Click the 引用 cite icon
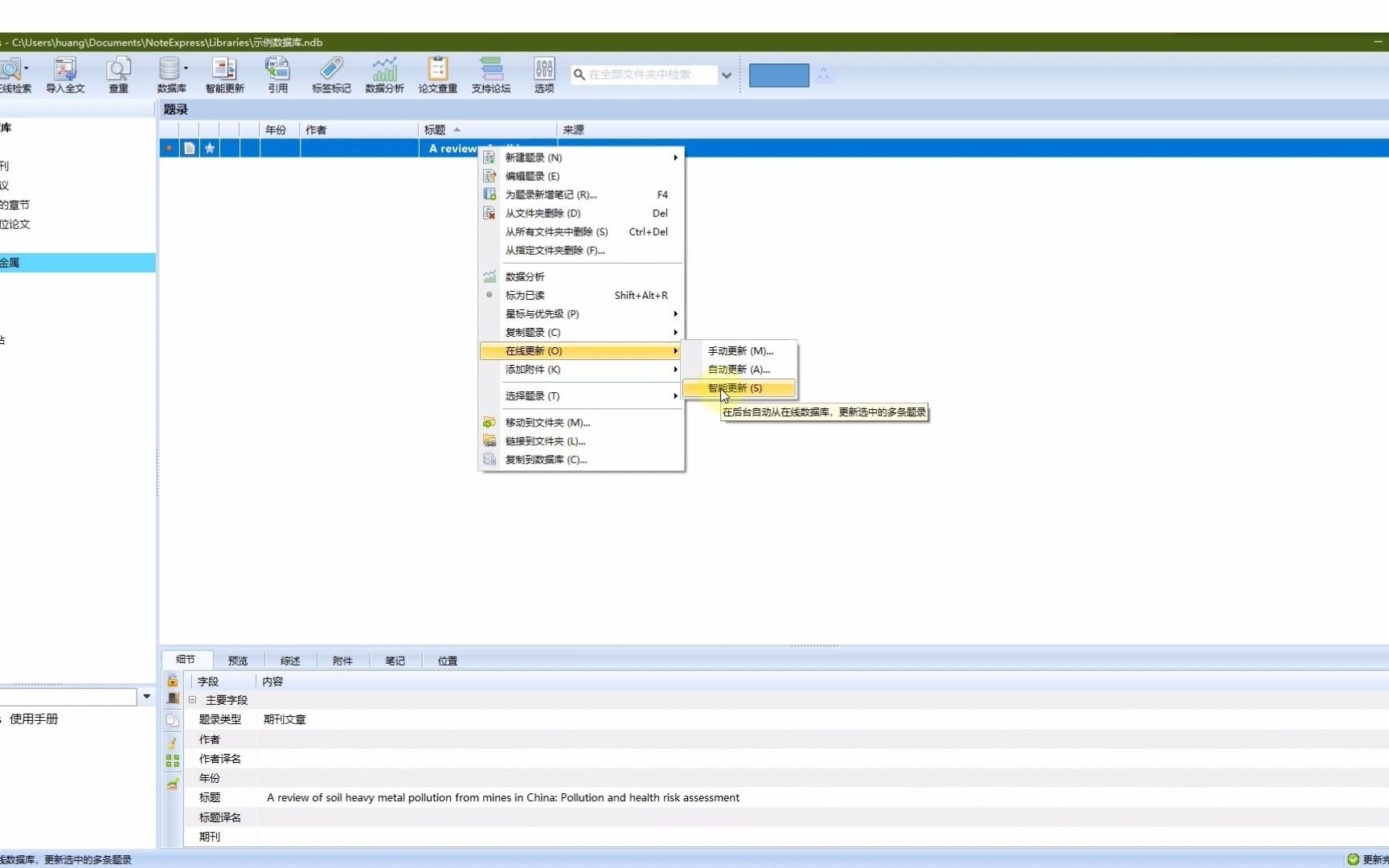 (277, 75)
